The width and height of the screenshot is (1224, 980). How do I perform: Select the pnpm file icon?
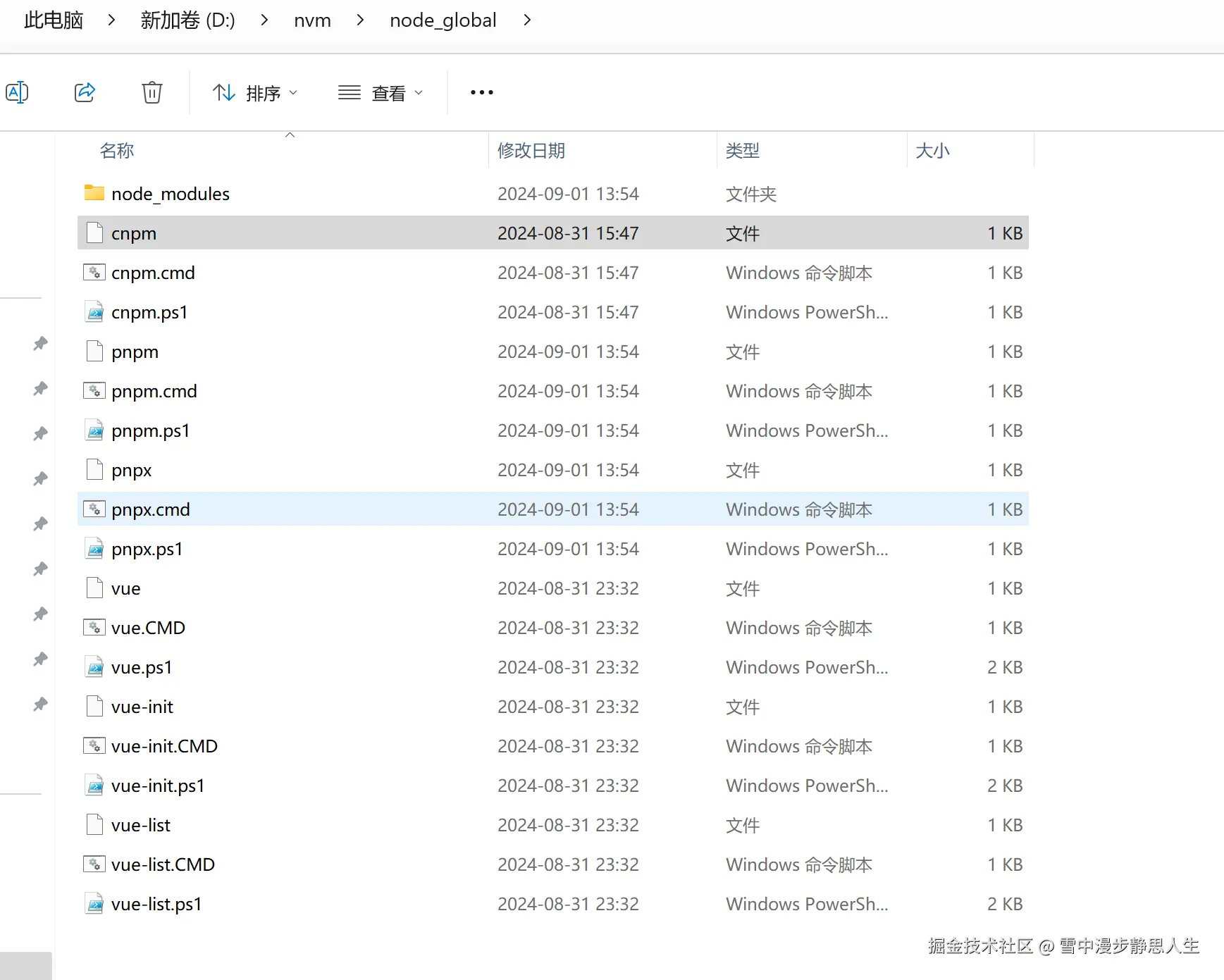94,351
